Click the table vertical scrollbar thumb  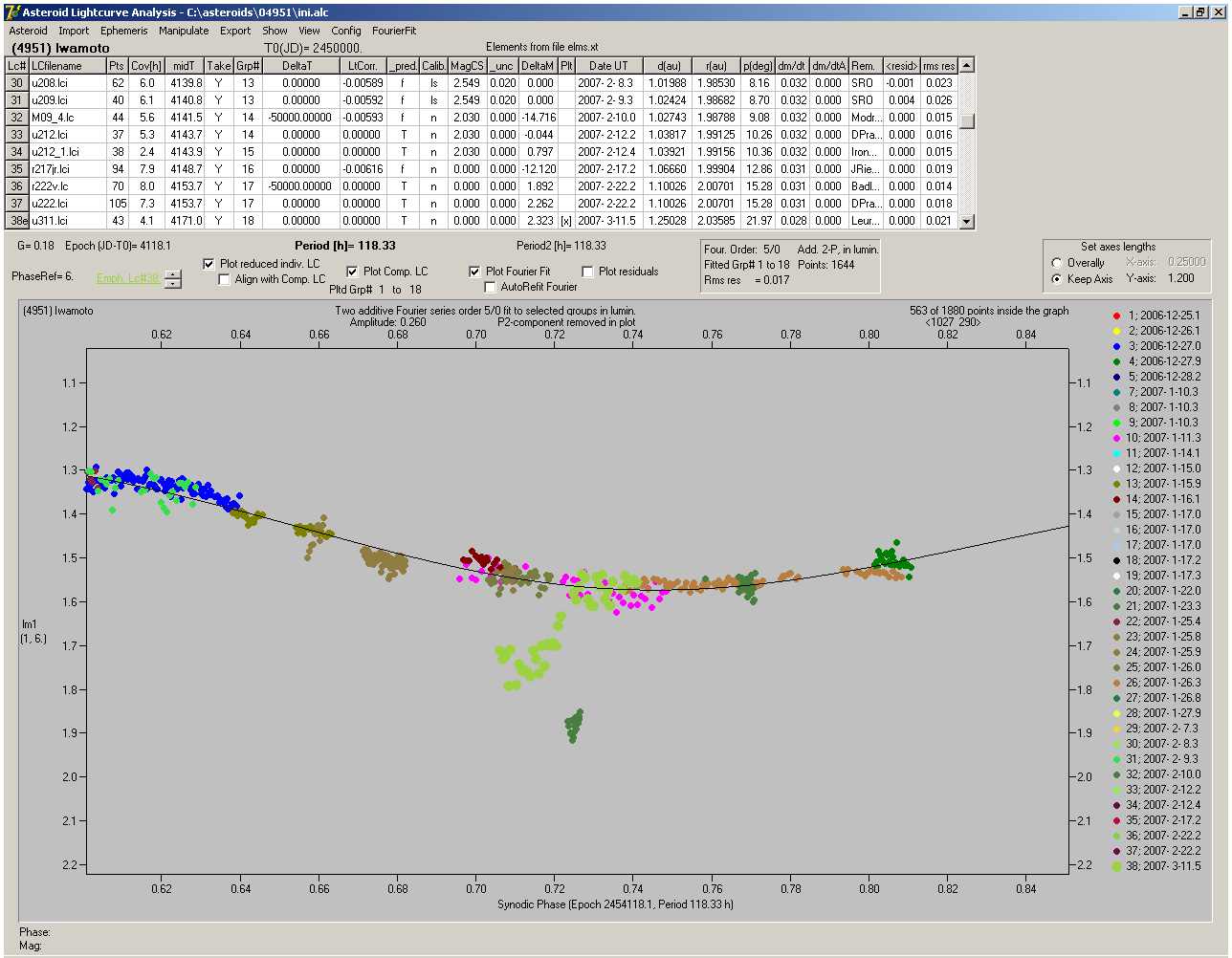tap(967, 121)
